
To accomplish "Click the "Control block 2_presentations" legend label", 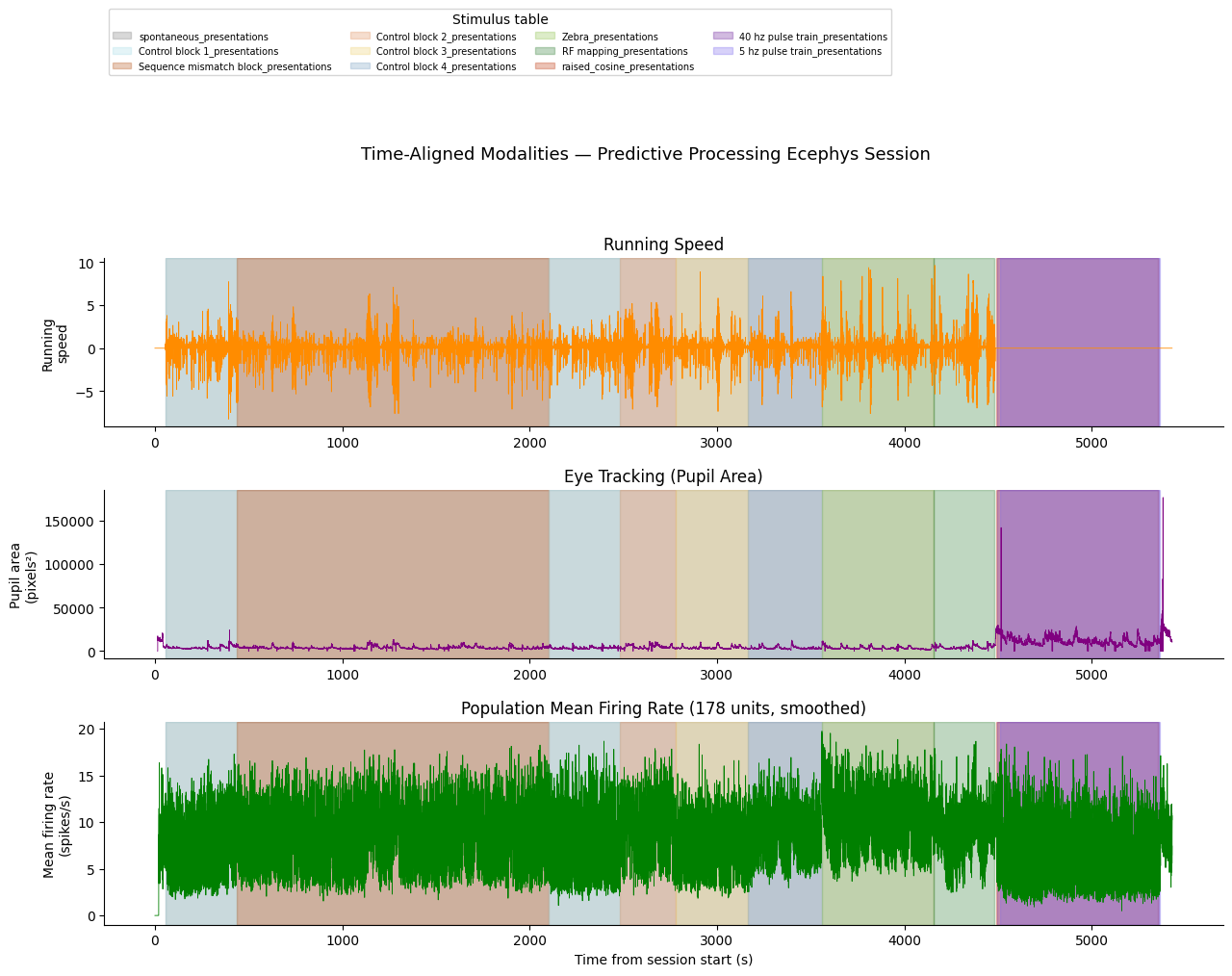I will tap(447, 38).
